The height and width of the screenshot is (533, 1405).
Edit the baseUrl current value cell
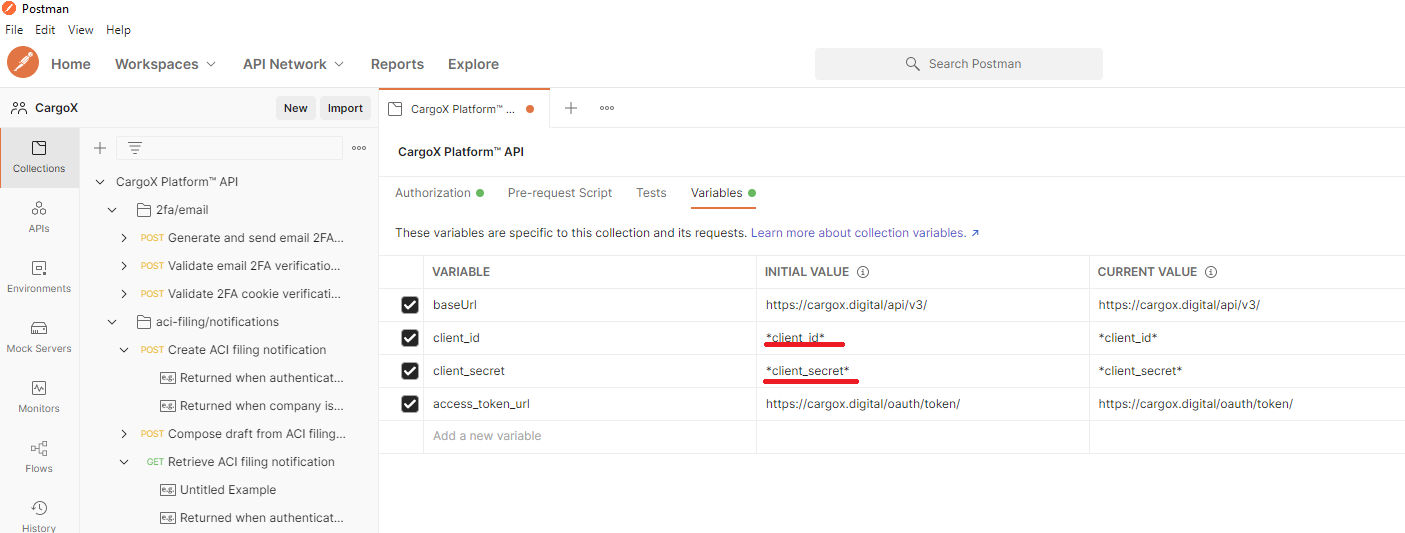1247,305
